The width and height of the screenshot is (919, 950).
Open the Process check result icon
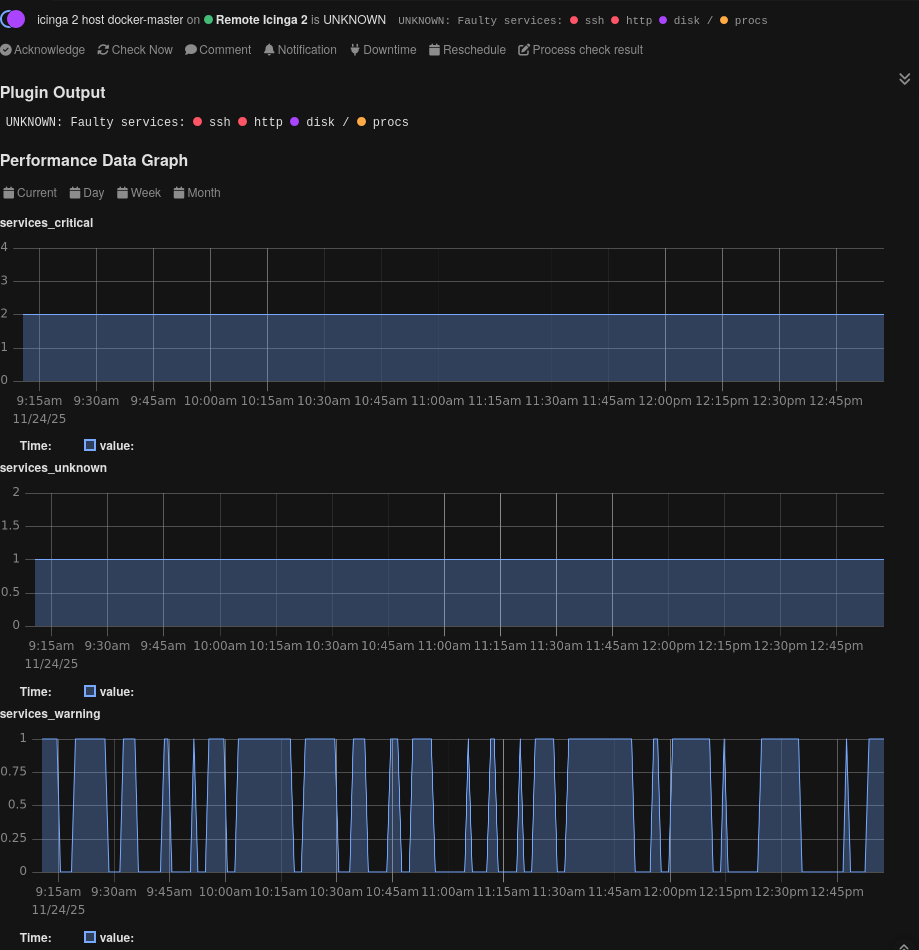pos(524,50)
